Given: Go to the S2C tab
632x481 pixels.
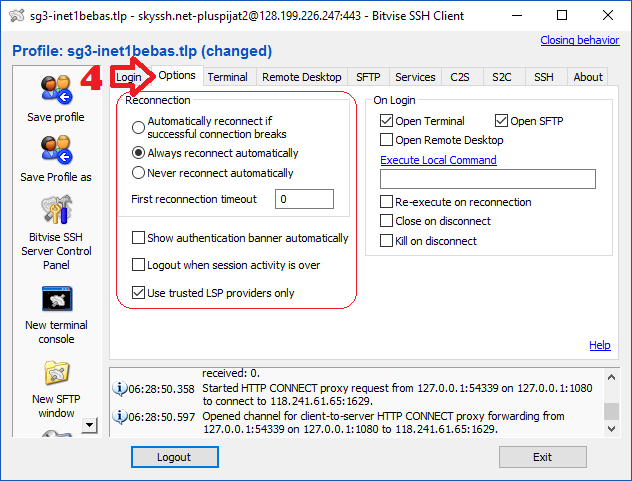Looking at the screenshot, I should pyautogui.click(x=502, y=77).
